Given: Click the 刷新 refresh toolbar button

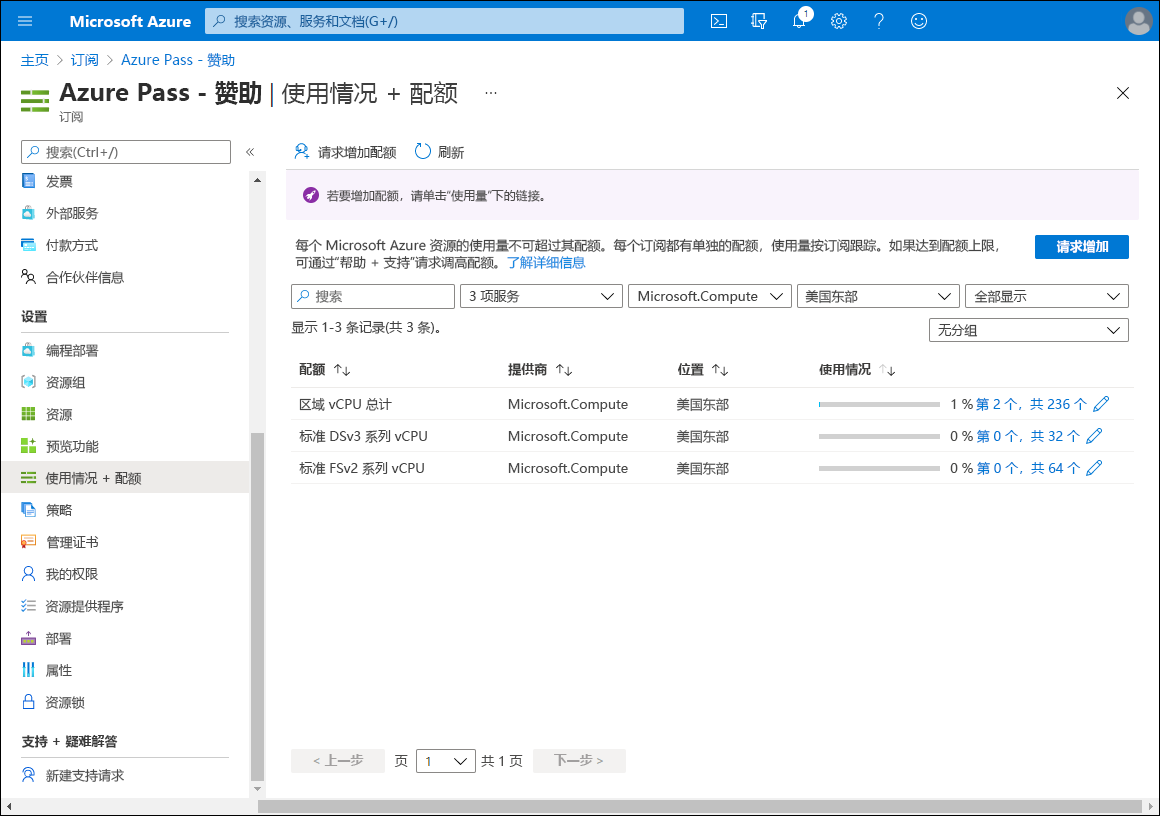Looking at the screenshot, I should (439, 152).
